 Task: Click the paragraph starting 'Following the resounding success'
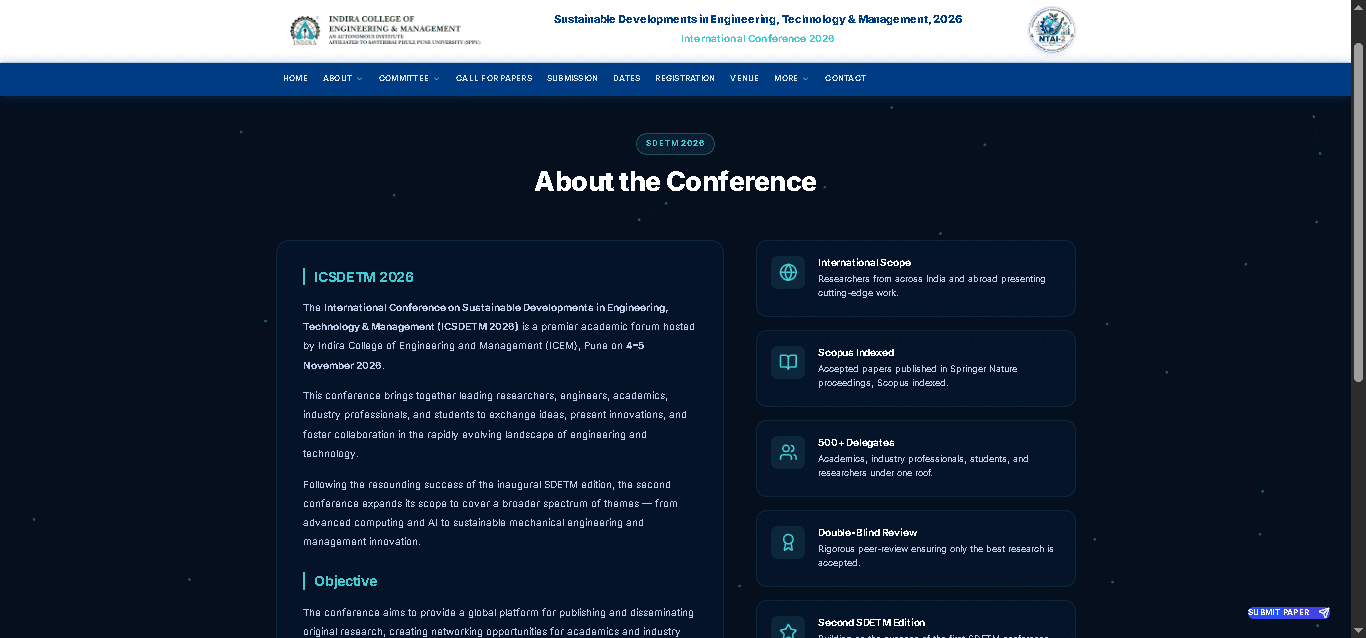[x=490, y=513]
